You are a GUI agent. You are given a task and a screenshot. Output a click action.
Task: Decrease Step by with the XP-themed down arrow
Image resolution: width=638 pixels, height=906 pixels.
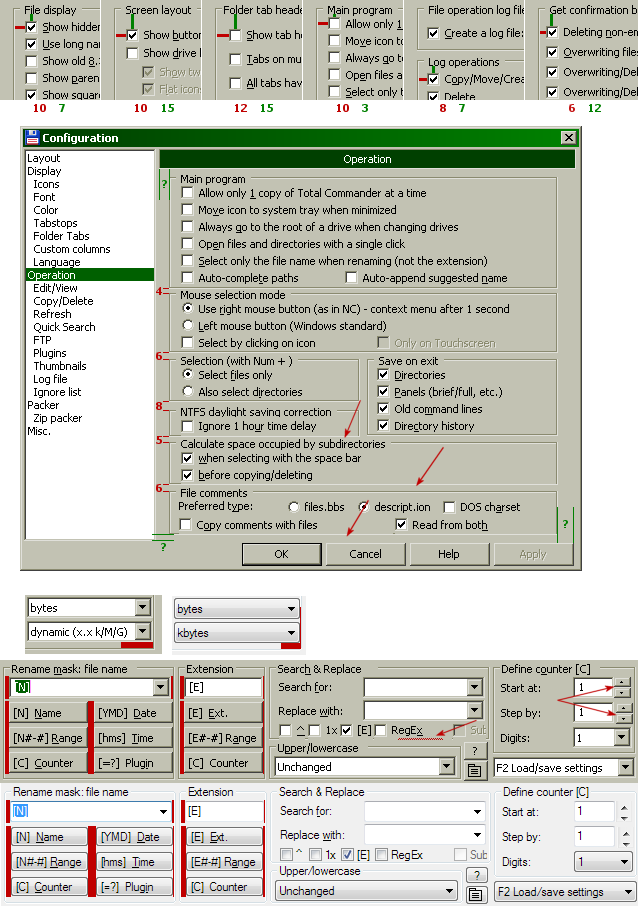tap(624, 844)
